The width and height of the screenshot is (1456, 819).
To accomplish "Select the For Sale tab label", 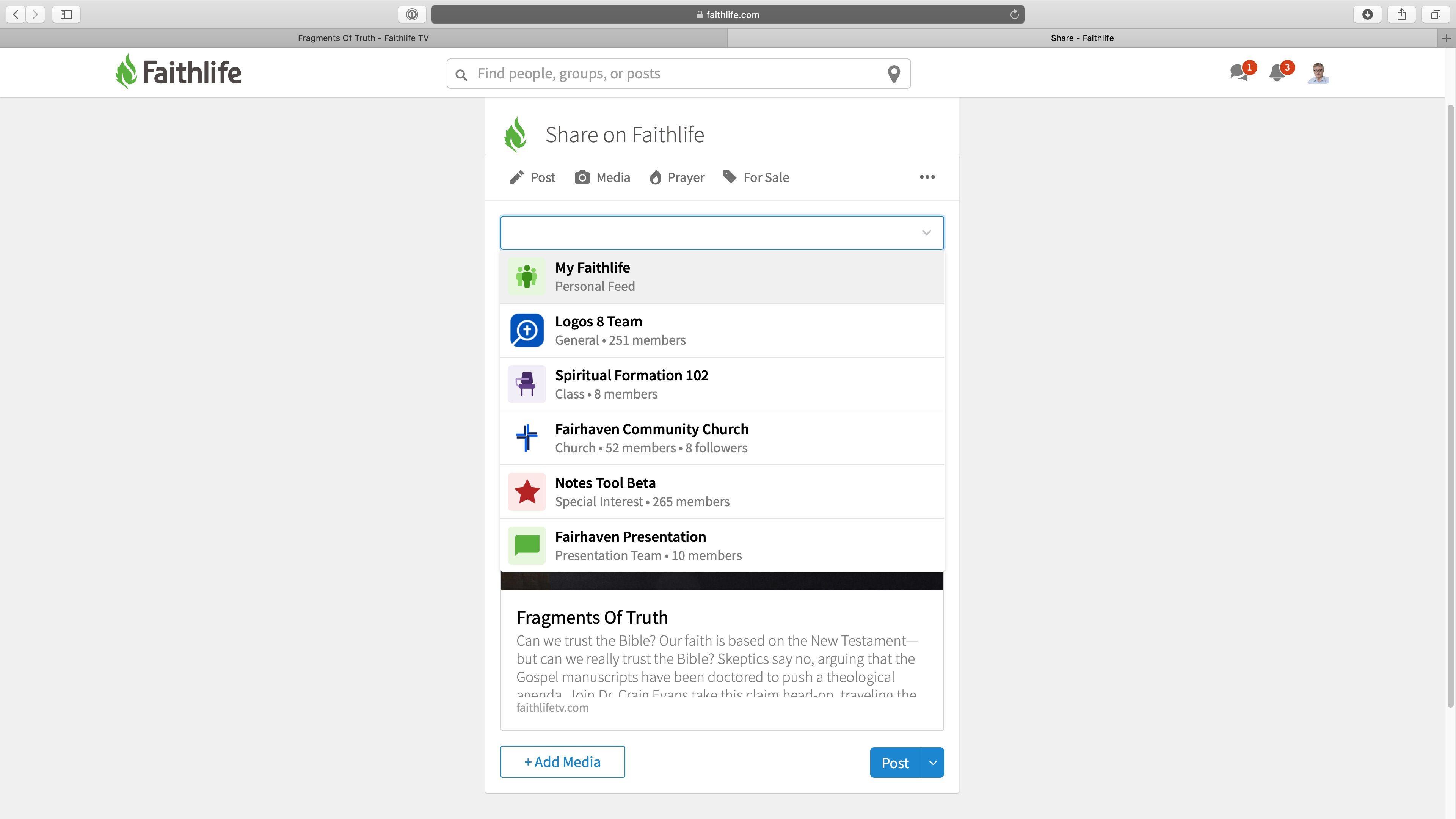I will click(766, 177).
